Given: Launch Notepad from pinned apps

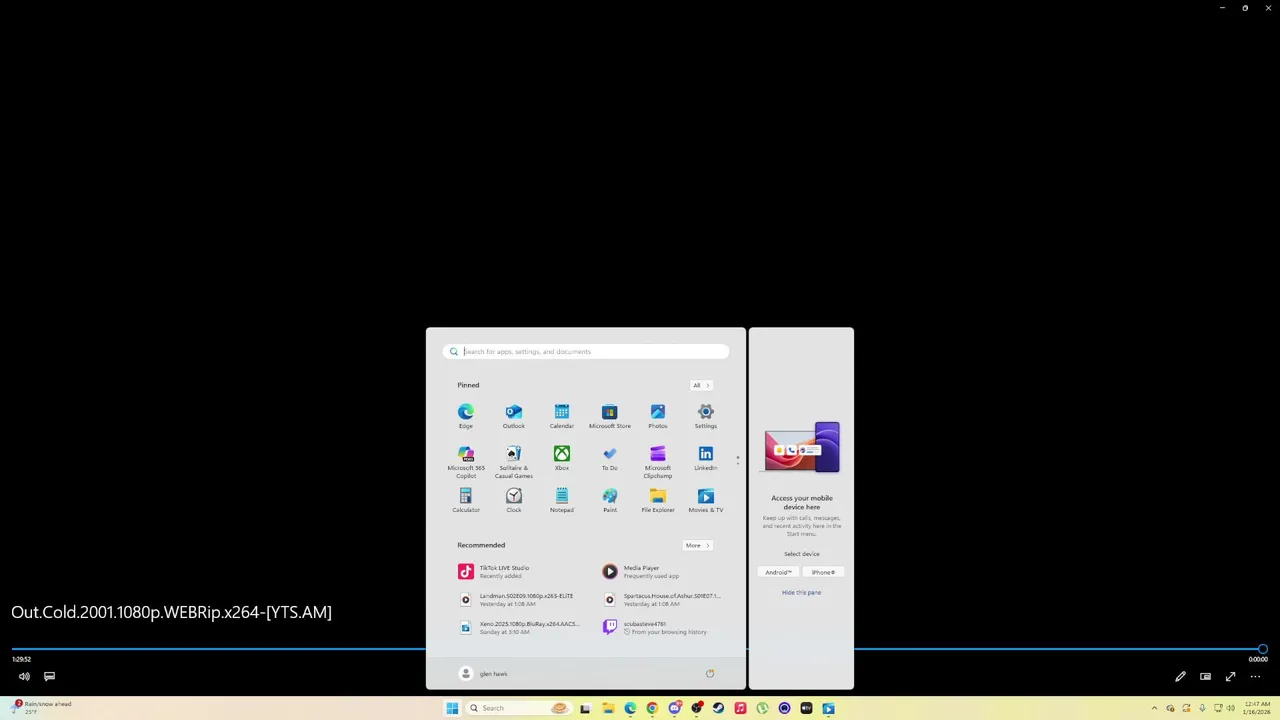Looking at the screenshot, I should pyautogui.click(x=562, y=501).
